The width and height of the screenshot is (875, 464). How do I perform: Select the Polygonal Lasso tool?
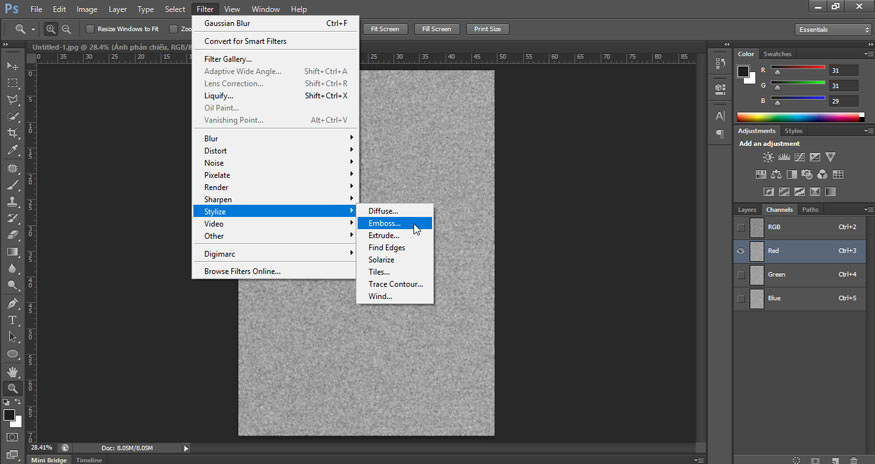(x=12, y=99)
